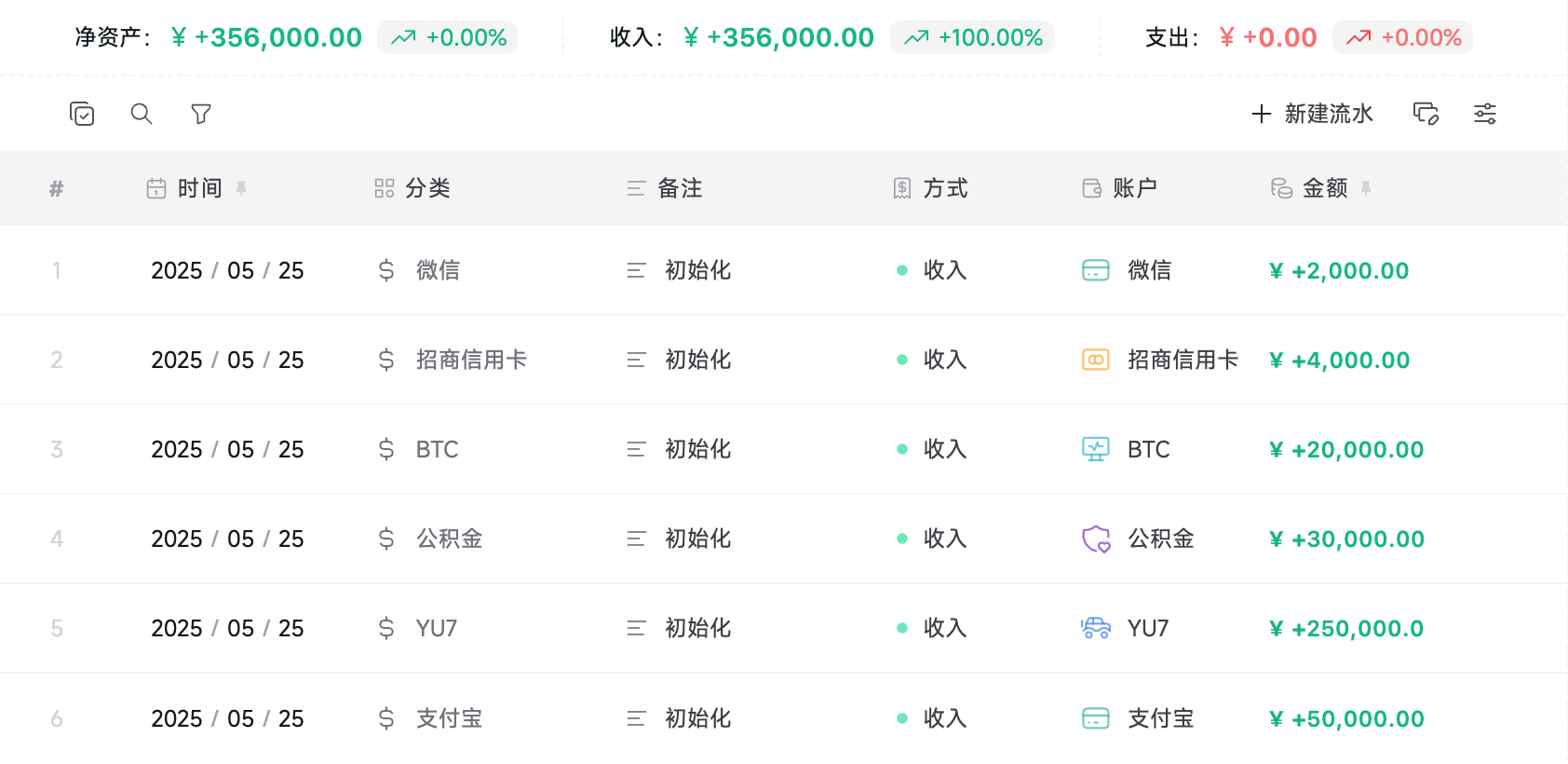
Task: Click the ¥ +50,000.00 amount for 支付宝
Action: 1346,718
